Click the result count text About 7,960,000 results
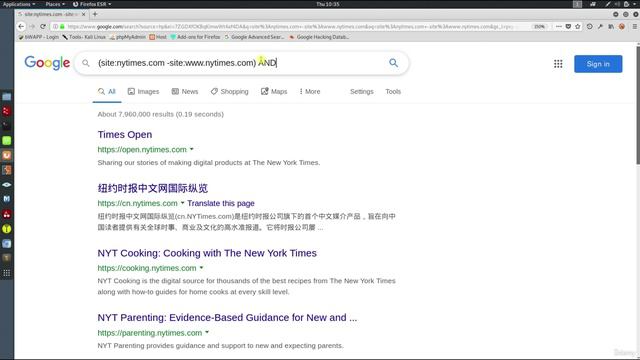Screen dimensions: 640x360 (x=160, y=114)
